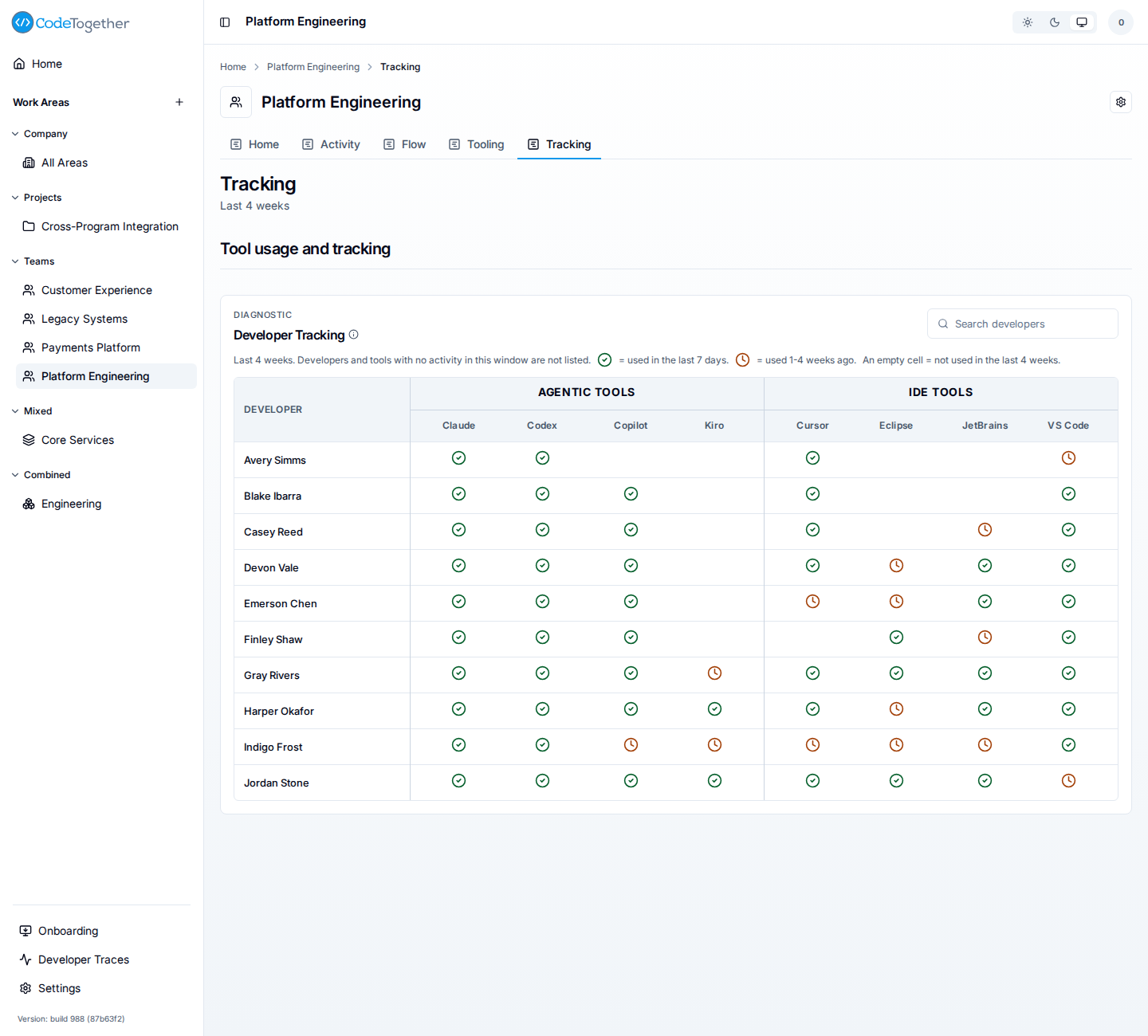Open Developer Traces
Image resolution: width=1148 pixels, height=1036 pixels.
tap(102, 959)
